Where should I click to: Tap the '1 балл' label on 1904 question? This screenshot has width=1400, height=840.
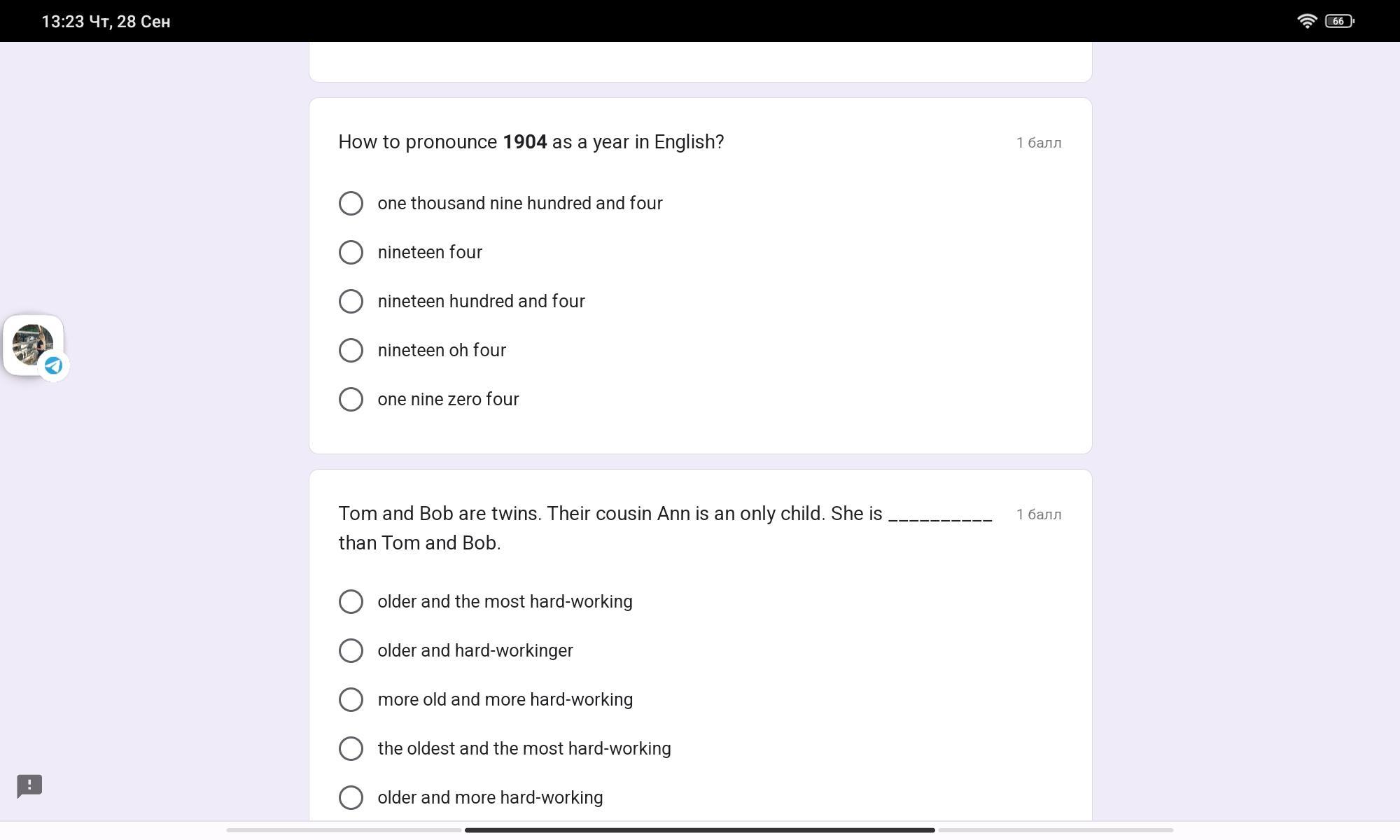tap(1039, 143)
